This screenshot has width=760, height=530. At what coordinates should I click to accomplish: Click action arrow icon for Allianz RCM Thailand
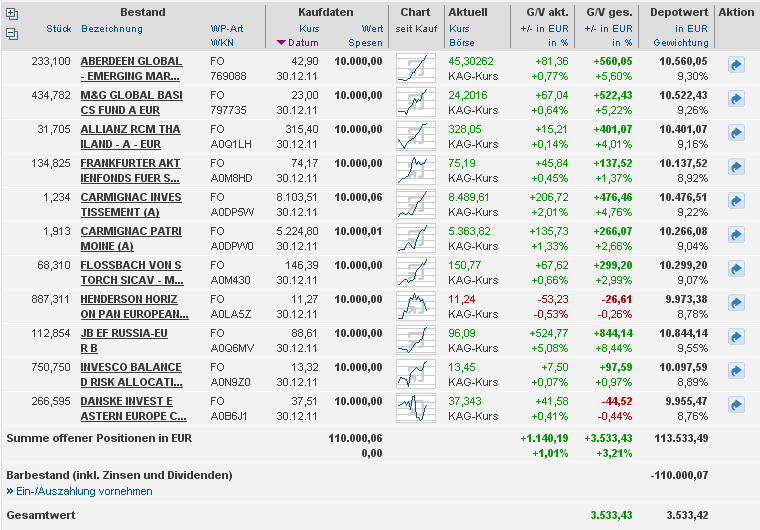pyautogui.click(x=736, y=133)
